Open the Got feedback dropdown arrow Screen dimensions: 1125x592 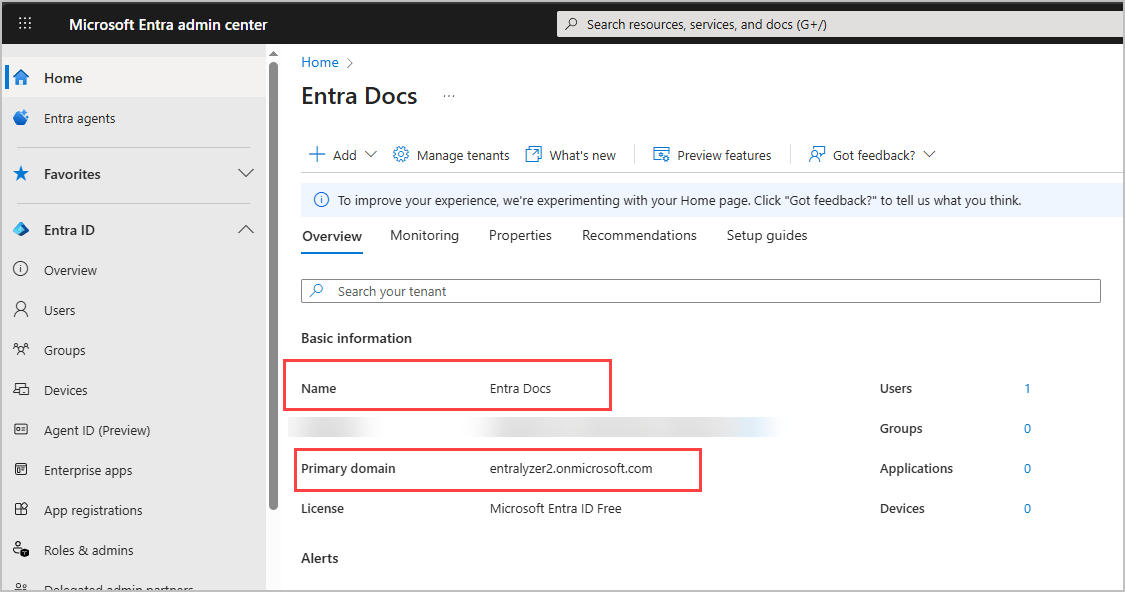tap(929, 155)
